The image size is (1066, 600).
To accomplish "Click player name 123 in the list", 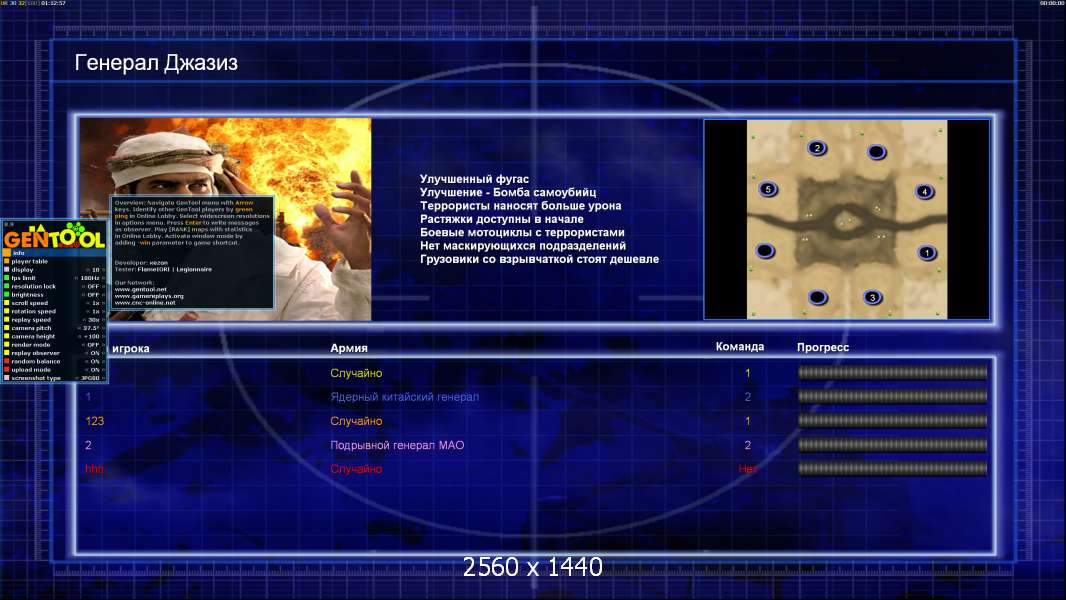I will [x=94, y=421].
